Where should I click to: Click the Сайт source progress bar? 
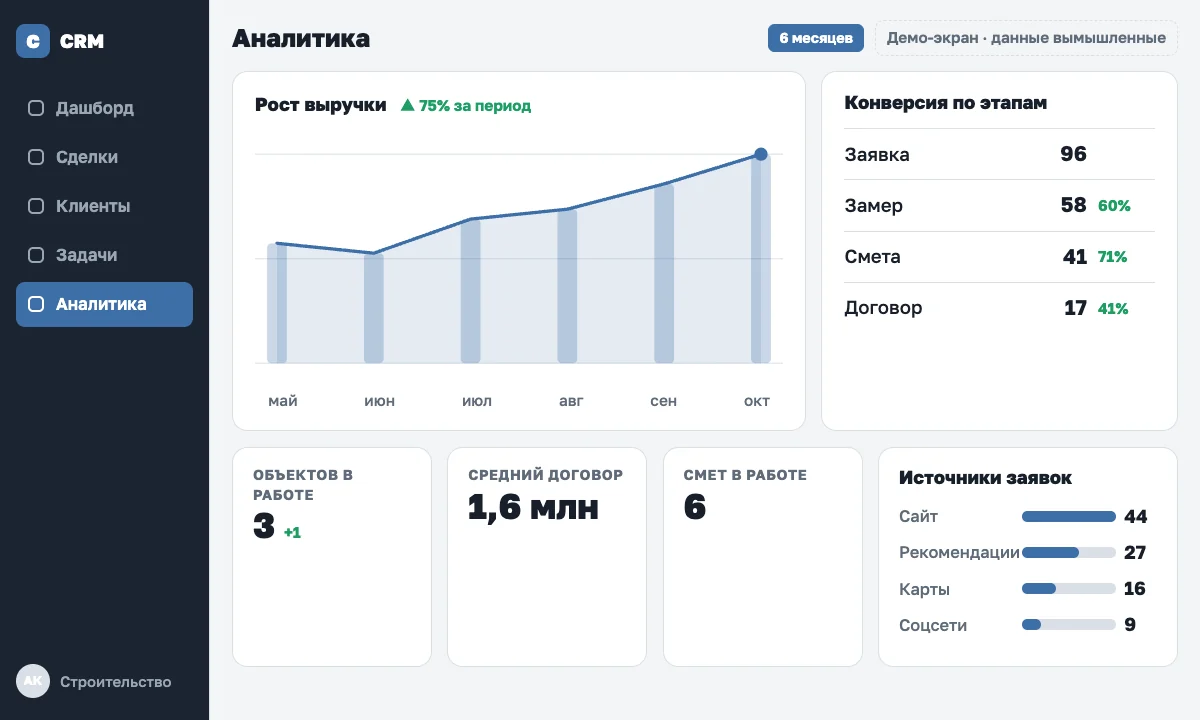(x=1069, y=517)
